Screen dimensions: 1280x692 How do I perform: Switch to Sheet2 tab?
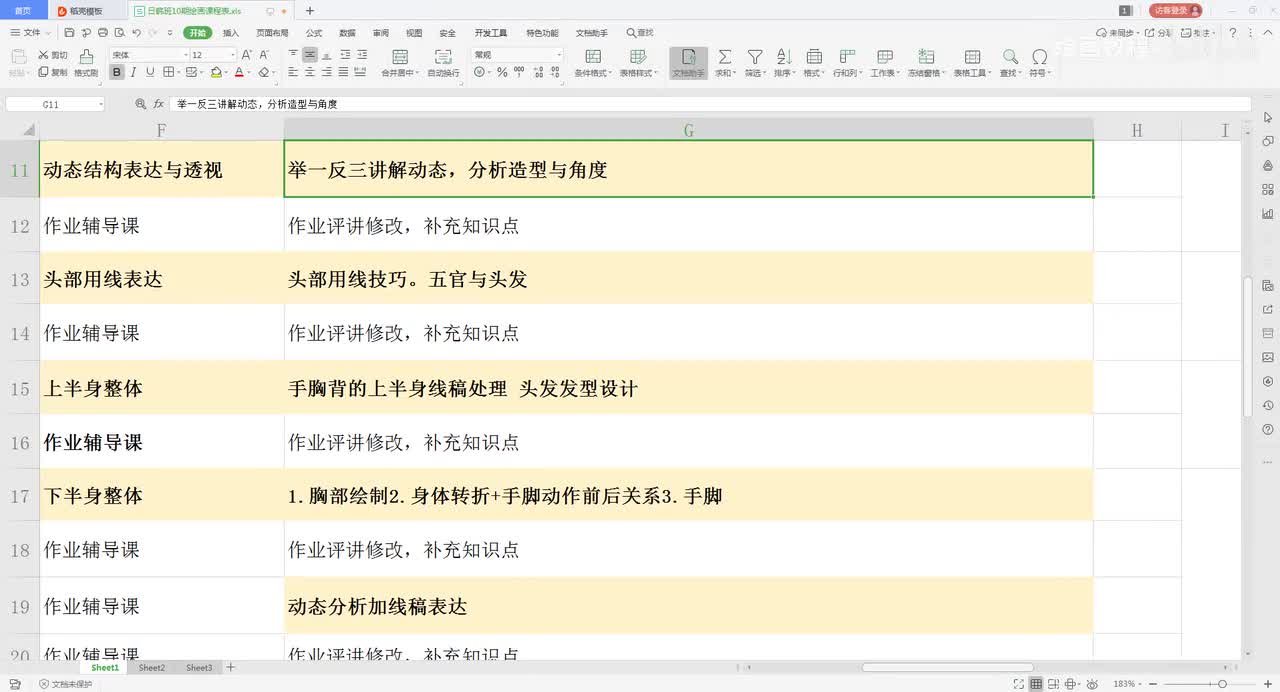click(x=152, y=667)
